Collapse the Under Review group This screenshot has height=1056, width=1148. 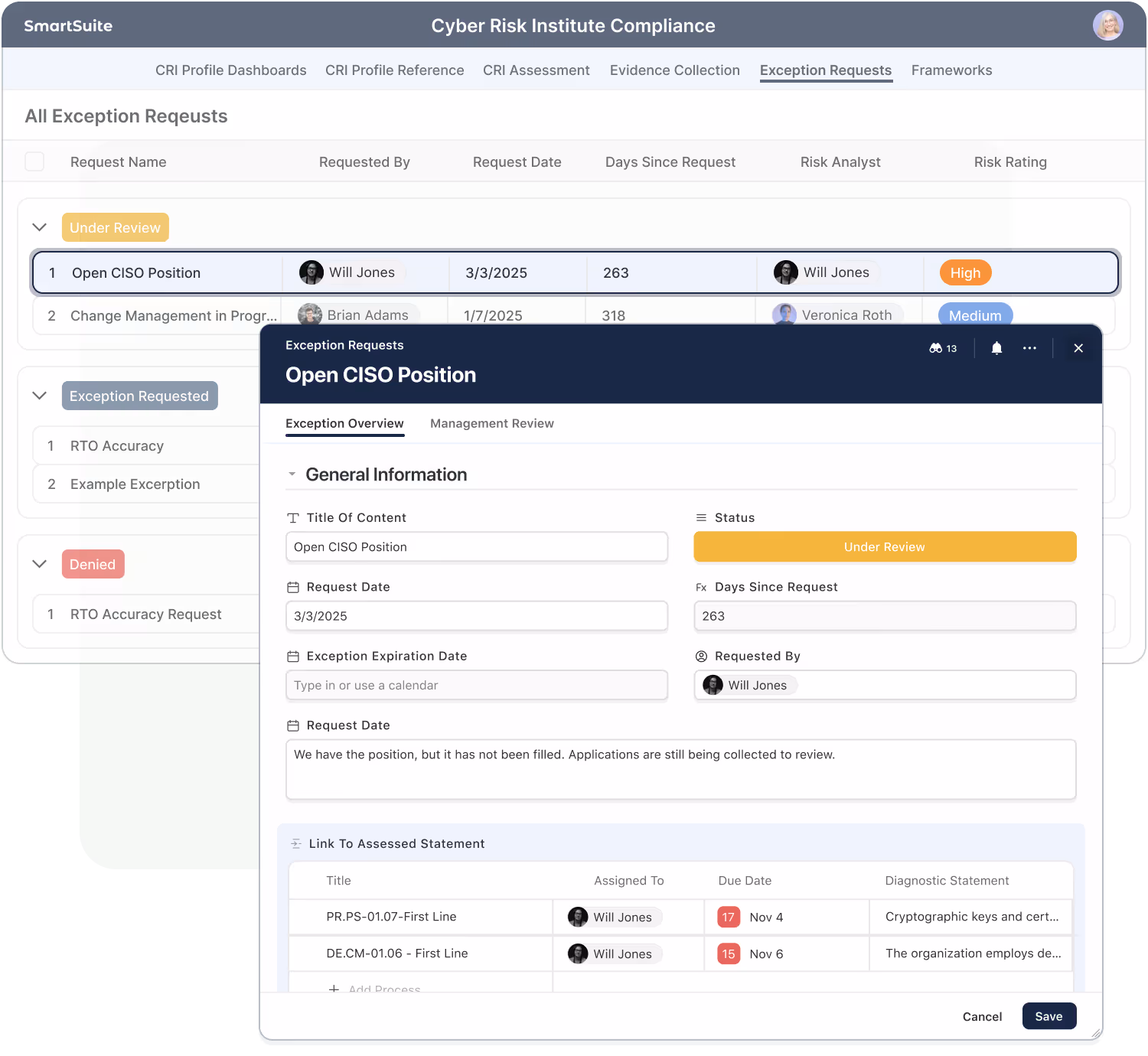pyautogui.click(x=40, y=227)
